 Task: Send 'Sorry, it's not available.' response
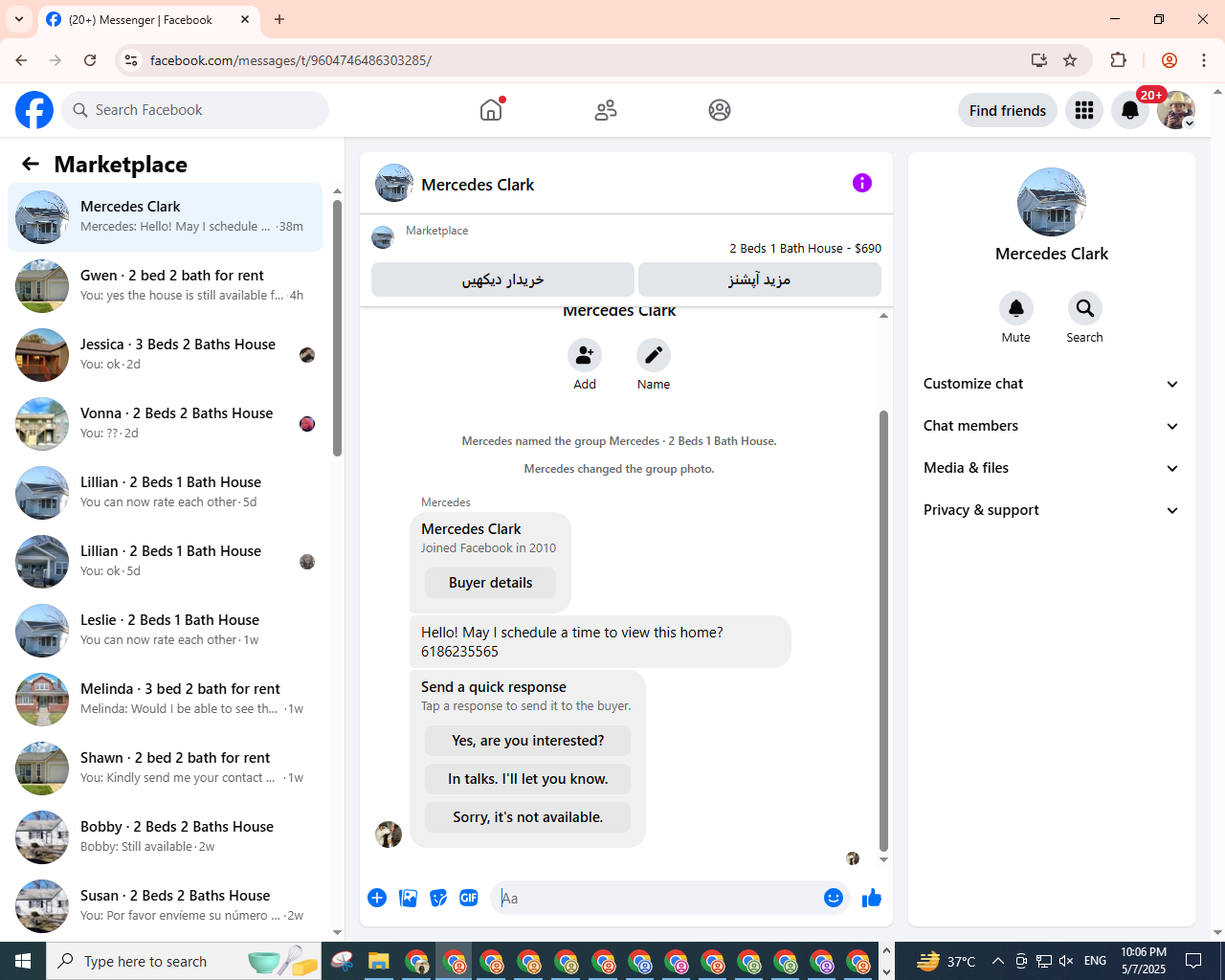click(x=527, y=817)
